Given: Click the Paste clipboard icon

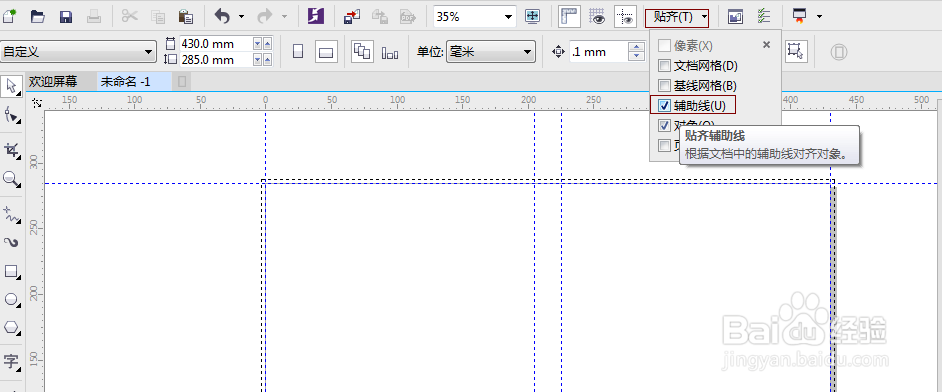Looking at the screenshot, I should coord(186,16).
